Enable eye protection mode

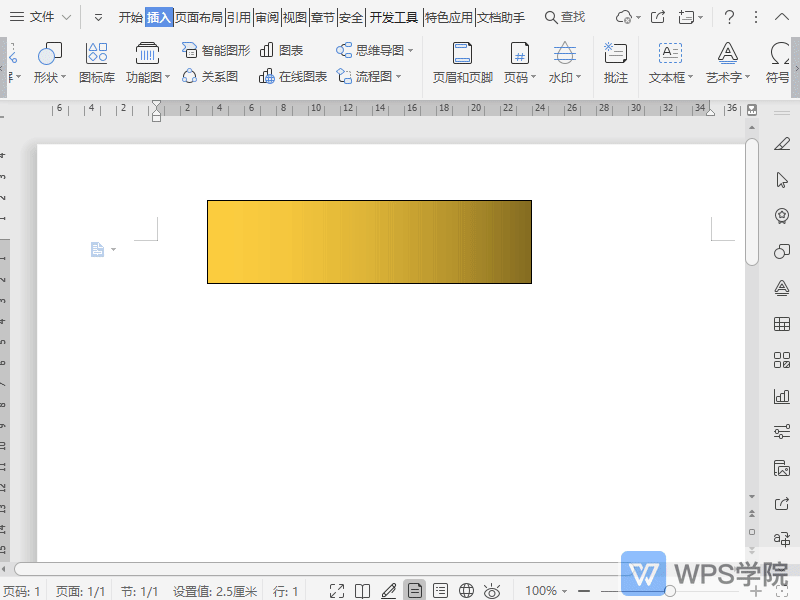point(492,591)
